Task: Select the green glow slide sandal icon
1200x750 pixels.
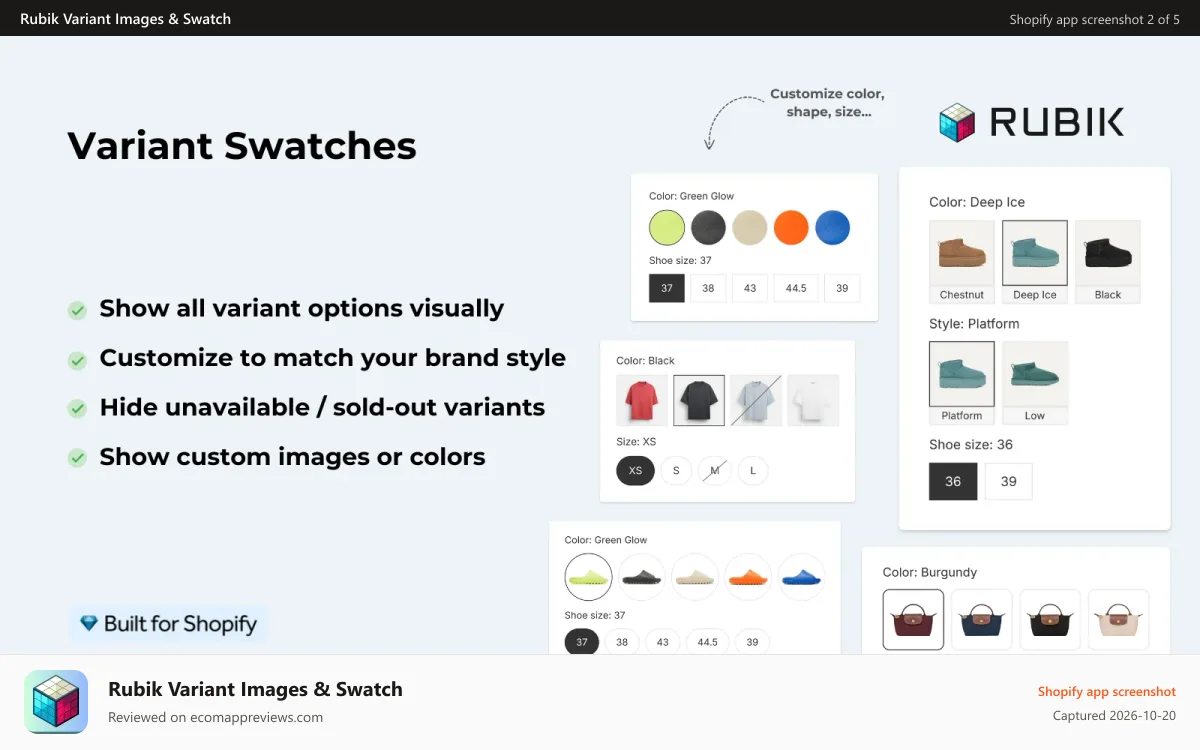Action: click(588, 577)
